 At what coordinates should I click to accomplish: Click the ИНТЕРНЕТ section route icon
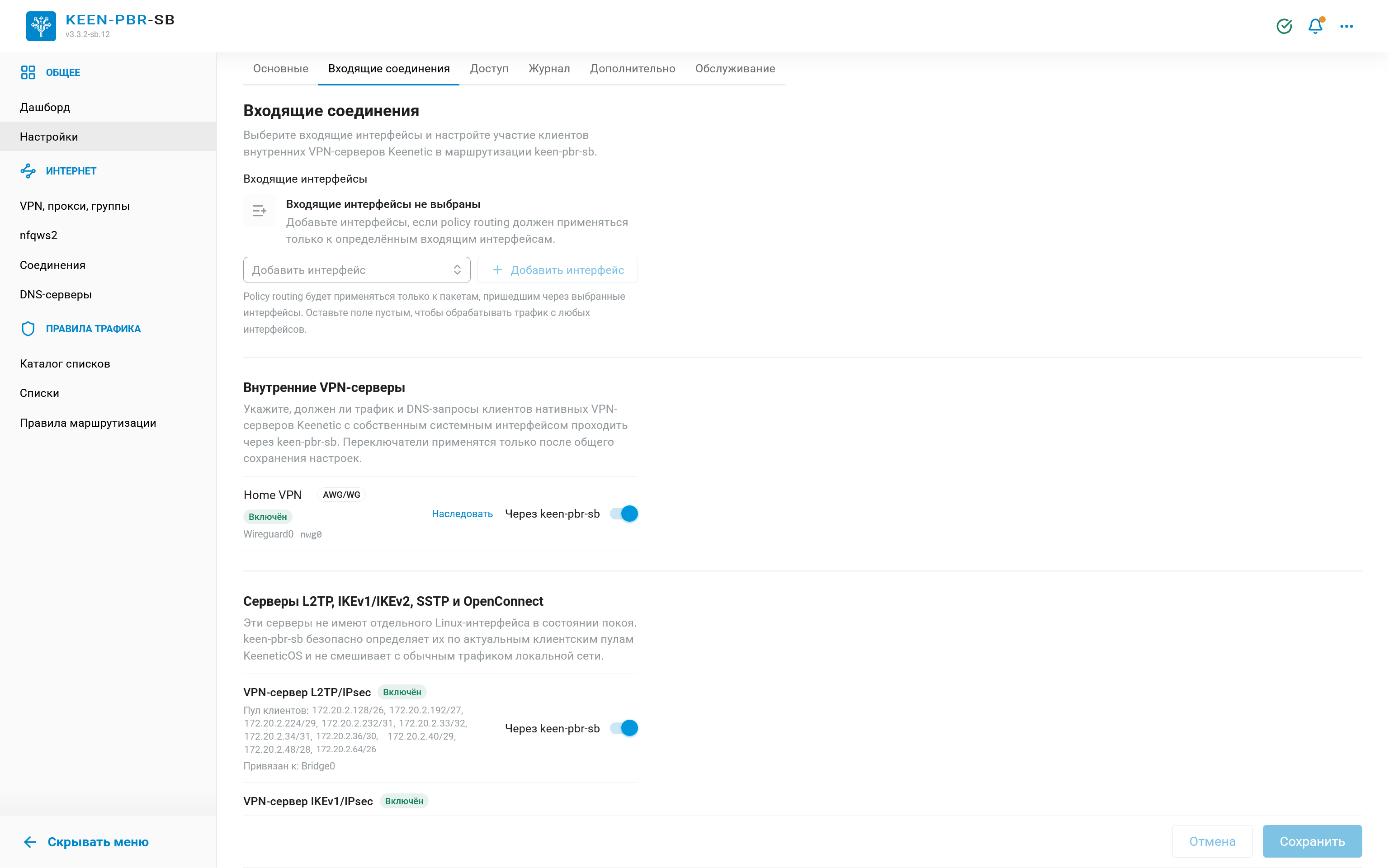point(28,170)
